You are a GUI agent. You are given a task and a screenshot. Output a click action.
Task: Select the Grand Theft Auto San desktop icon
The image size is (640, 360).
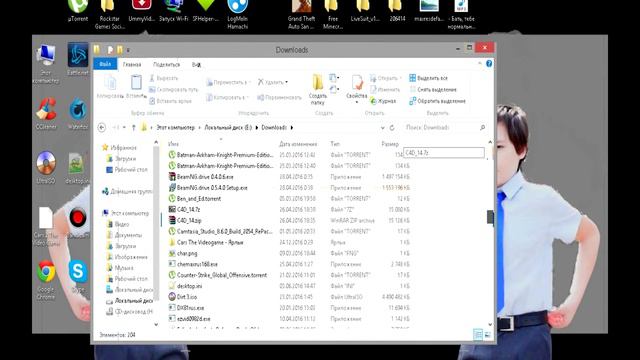pyautogui.click(x=301, y=15)
